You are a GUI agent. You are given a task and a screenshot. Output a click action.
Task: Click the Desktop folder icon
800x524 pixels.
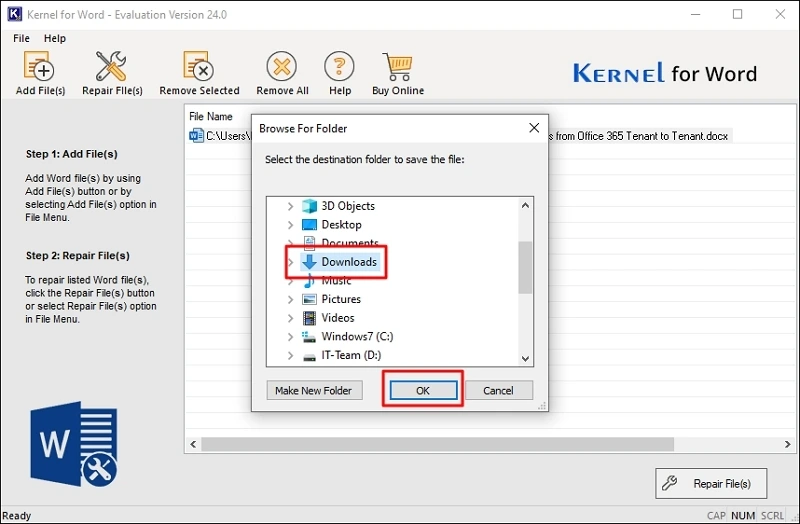coord(309,224)
